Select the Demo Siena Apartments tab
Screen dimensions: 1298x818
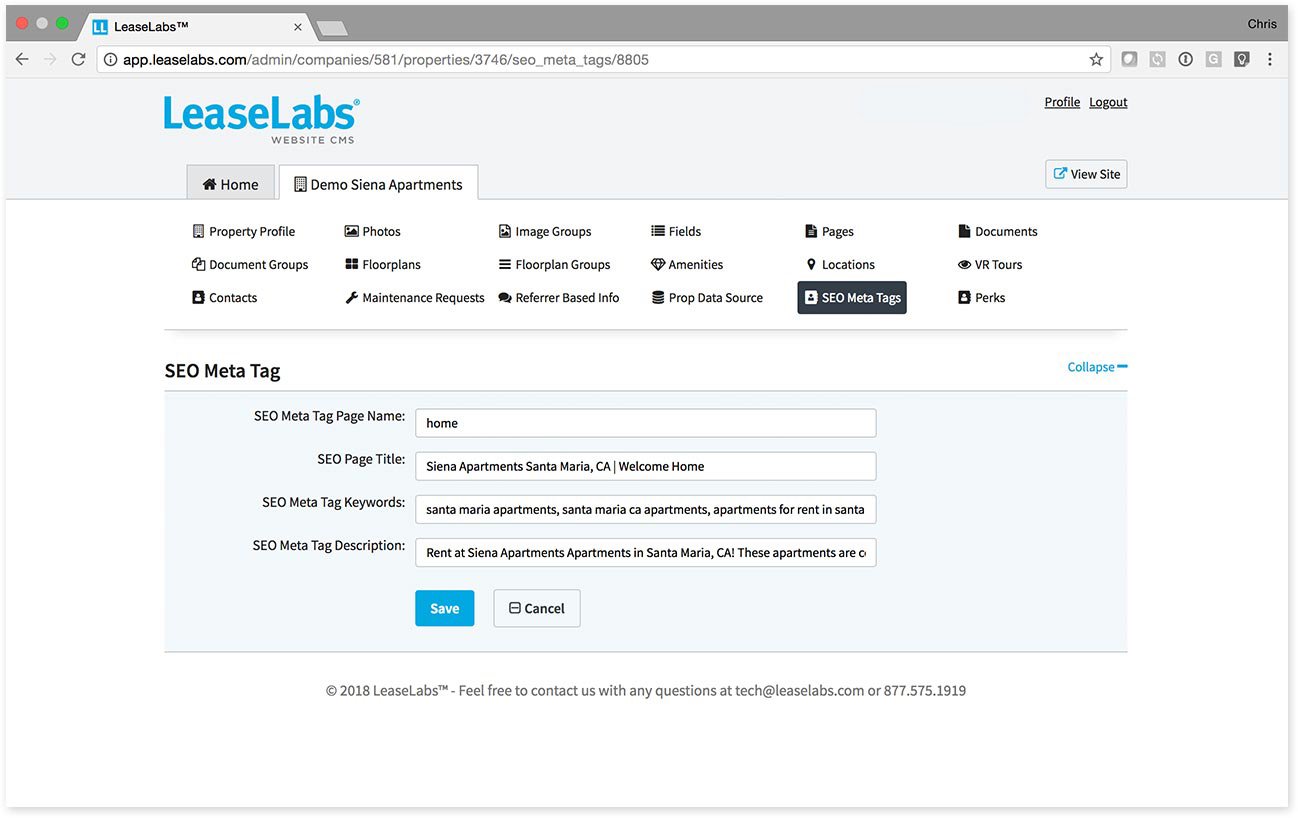tap(378, 184)
